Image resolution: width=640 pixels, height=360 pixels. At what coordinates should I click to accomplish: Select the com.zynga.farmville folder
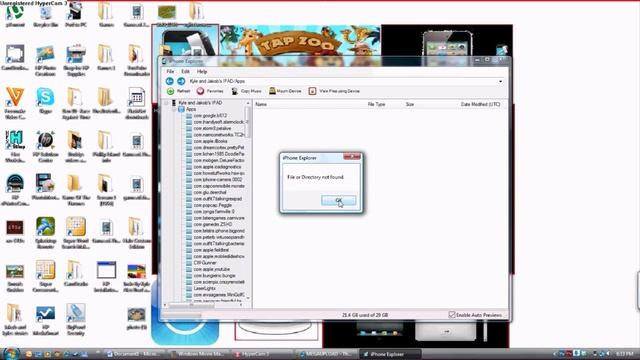point(210,211)
